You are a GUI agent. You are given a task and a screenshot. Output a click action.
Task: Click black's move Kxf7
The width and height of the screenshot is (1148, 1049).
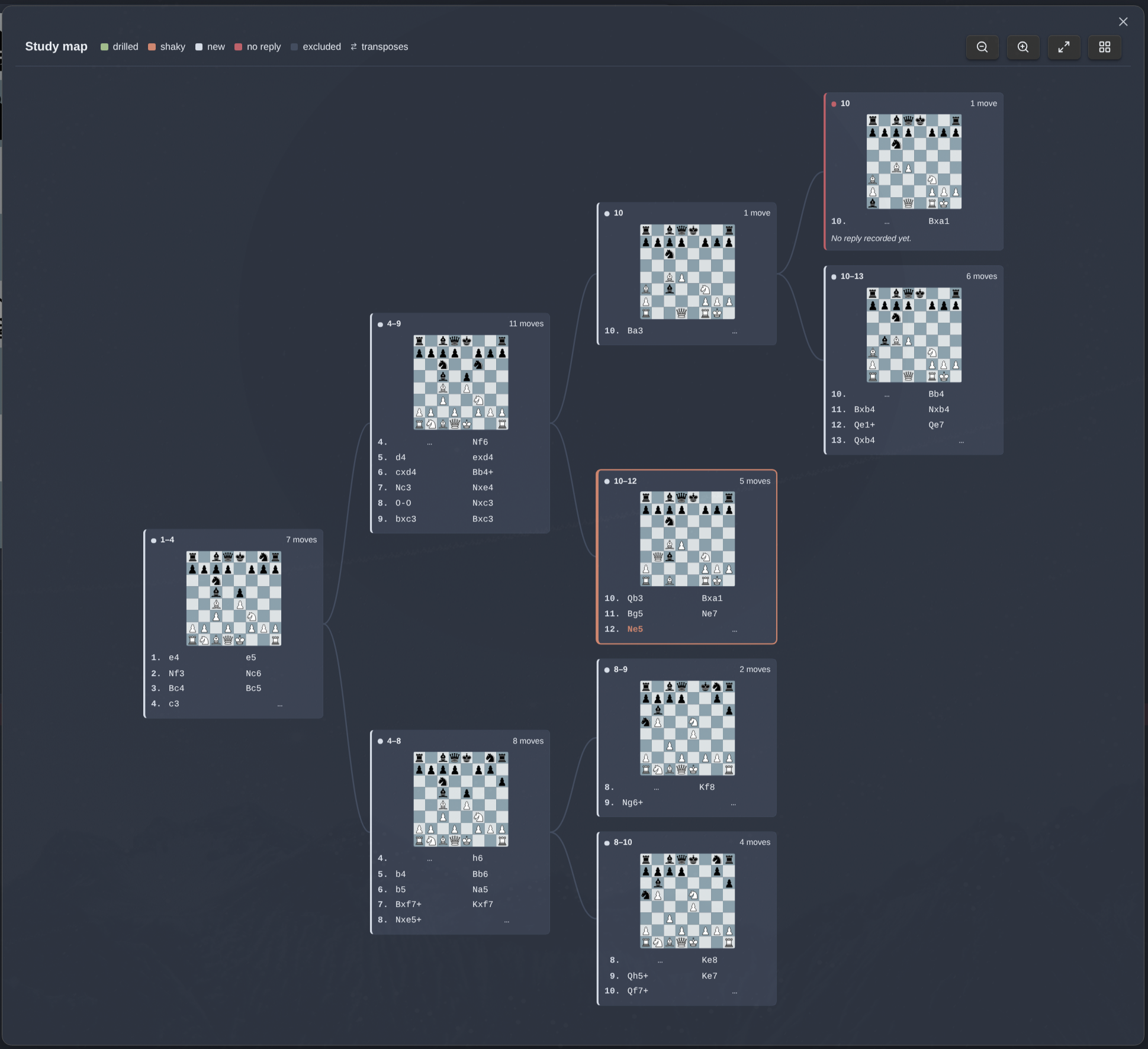coord(483,905)
